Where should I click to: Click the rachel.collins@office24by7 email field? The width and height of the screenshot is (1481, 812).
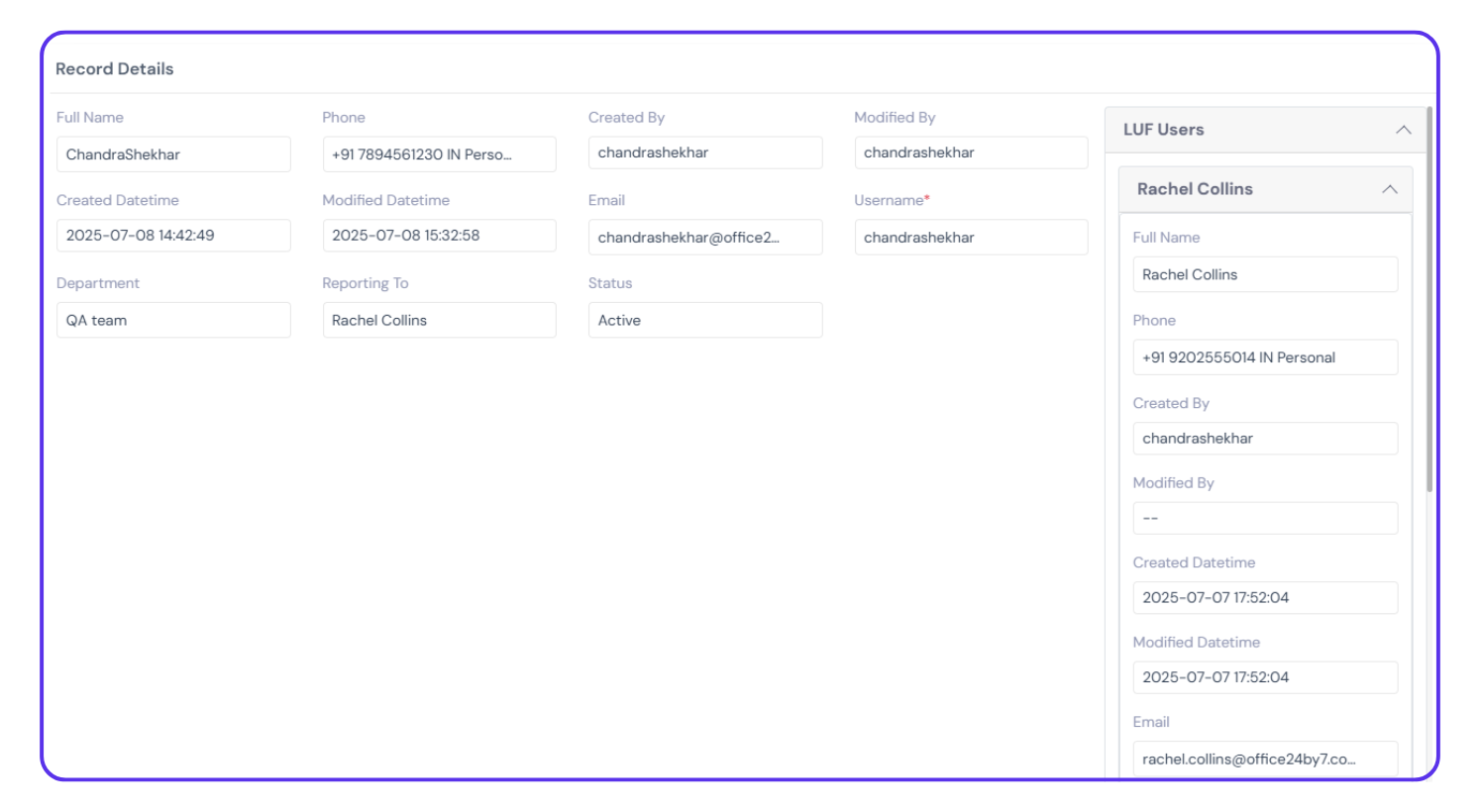1264,760
